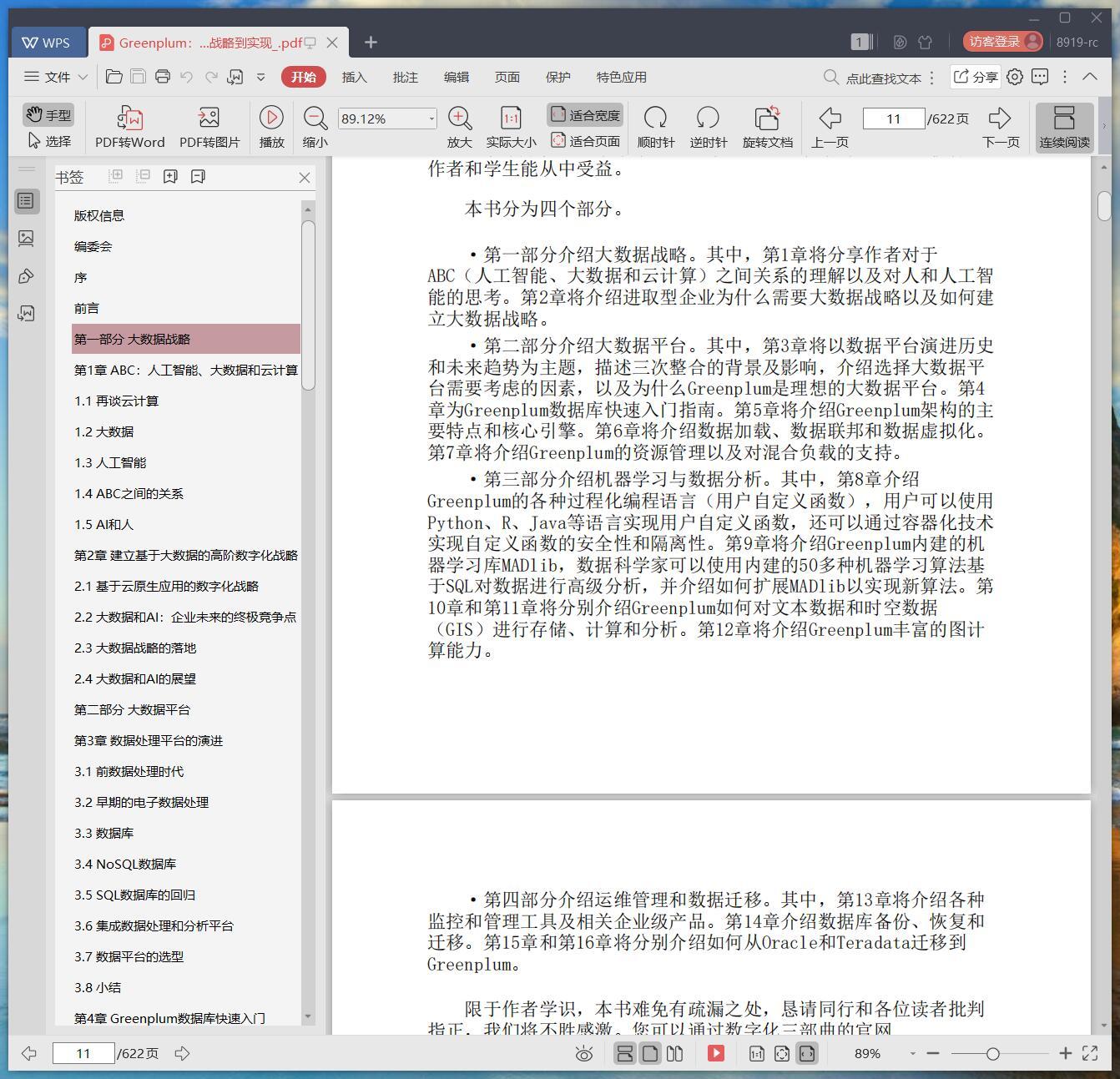This screenshot has height=1079, width=1120.
Task: Click status bar next page arrow
Action: click(182, 1053)
